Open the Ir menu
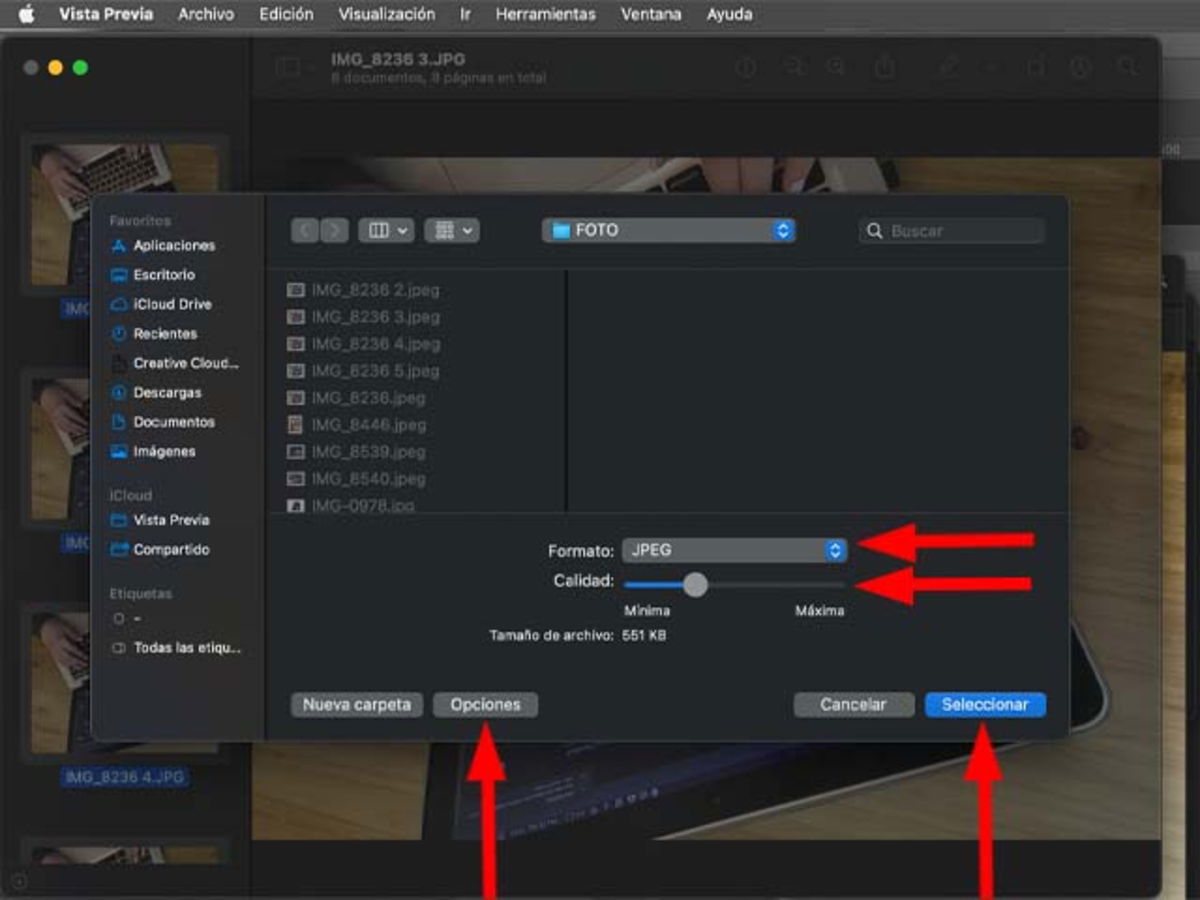Image resolution: width=1200 pixels, height=900 pixels. tap(466, 14)
